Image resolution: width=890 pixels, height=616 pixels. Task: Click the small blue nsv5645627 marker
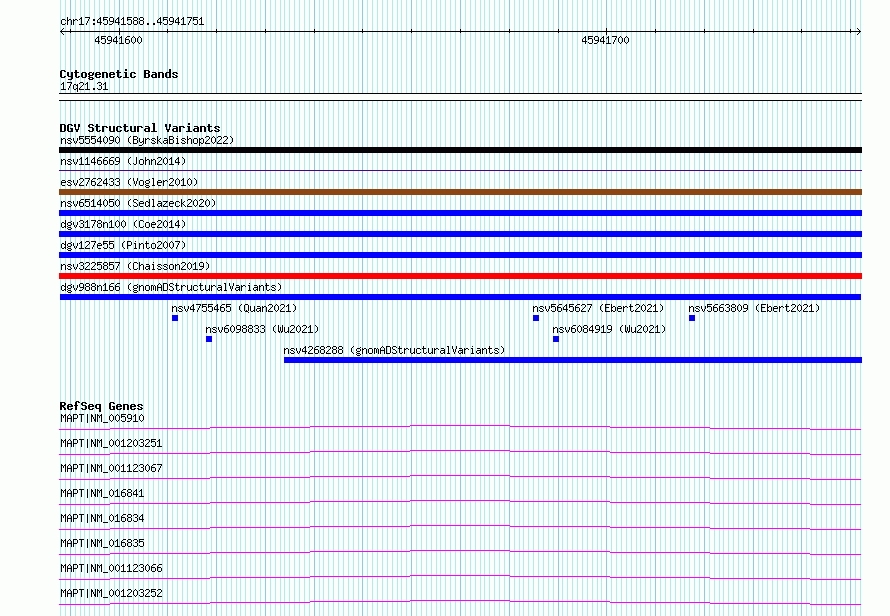pyautogui.click(x=536, y=318)
